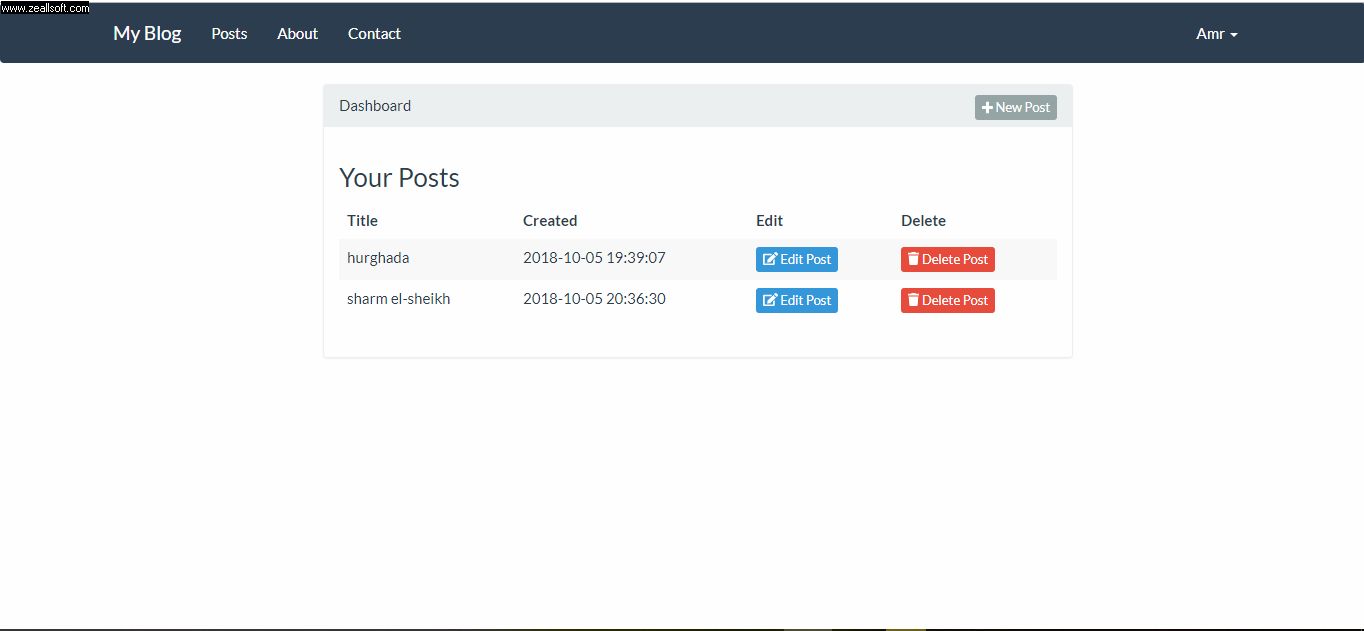Select the sharm el-sheikh title cell
Image resolution: width=1364 pixels, height=631 pixels.
point(398,299)
